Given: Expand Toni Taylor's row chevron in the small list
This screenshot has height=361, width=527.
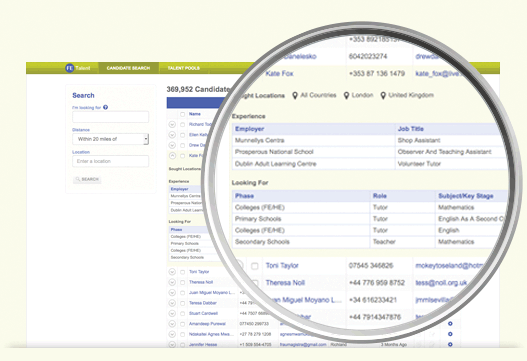Looking at the screenshot, I should point(172,272).
